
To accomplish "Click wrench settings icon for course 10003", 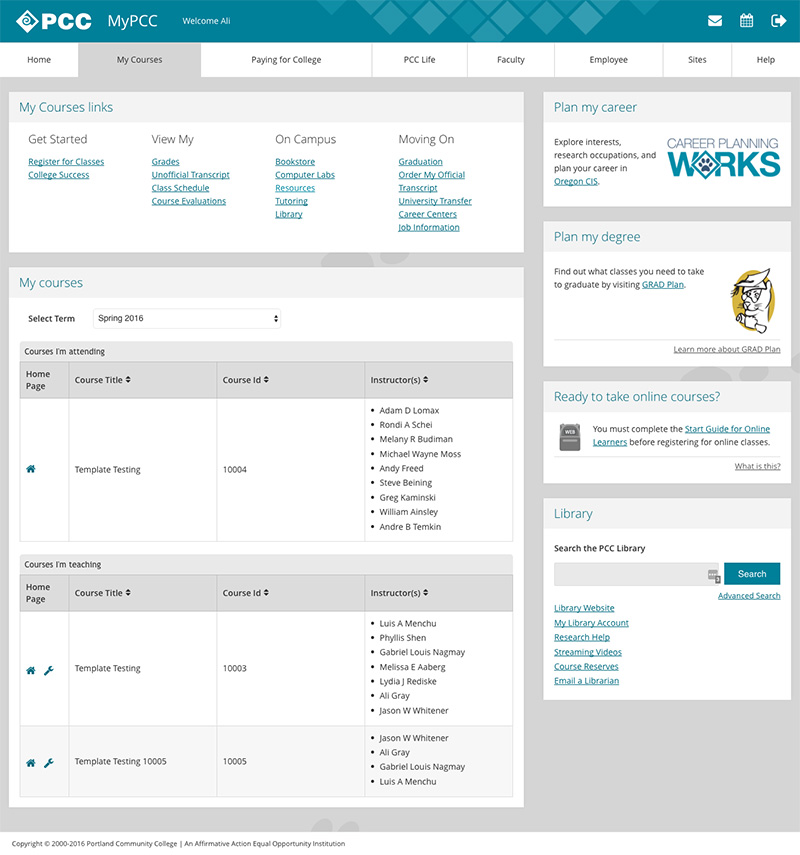I will click(x=48, y=670).
